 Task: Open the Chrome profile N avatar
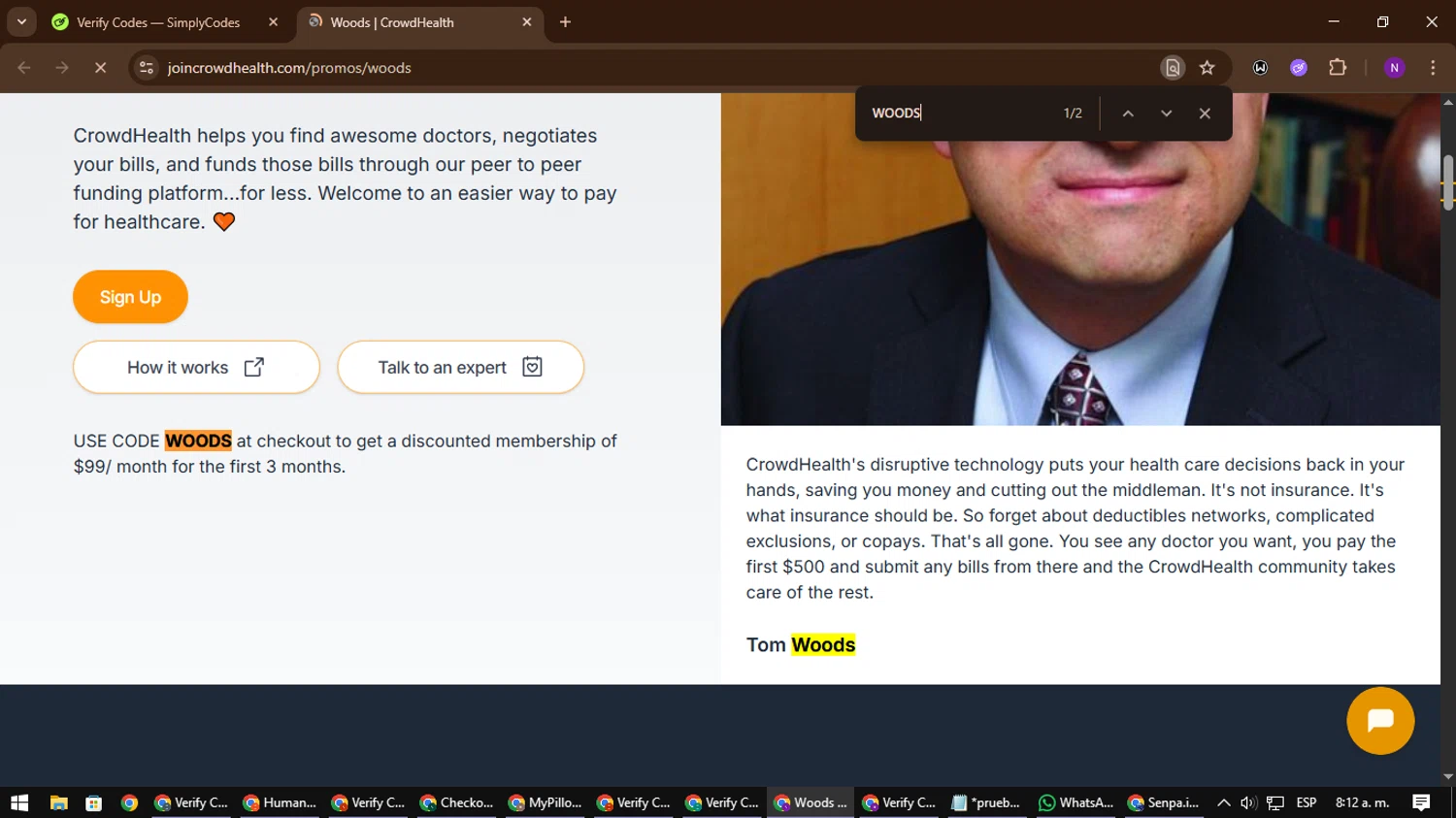tap(1394, 68)
